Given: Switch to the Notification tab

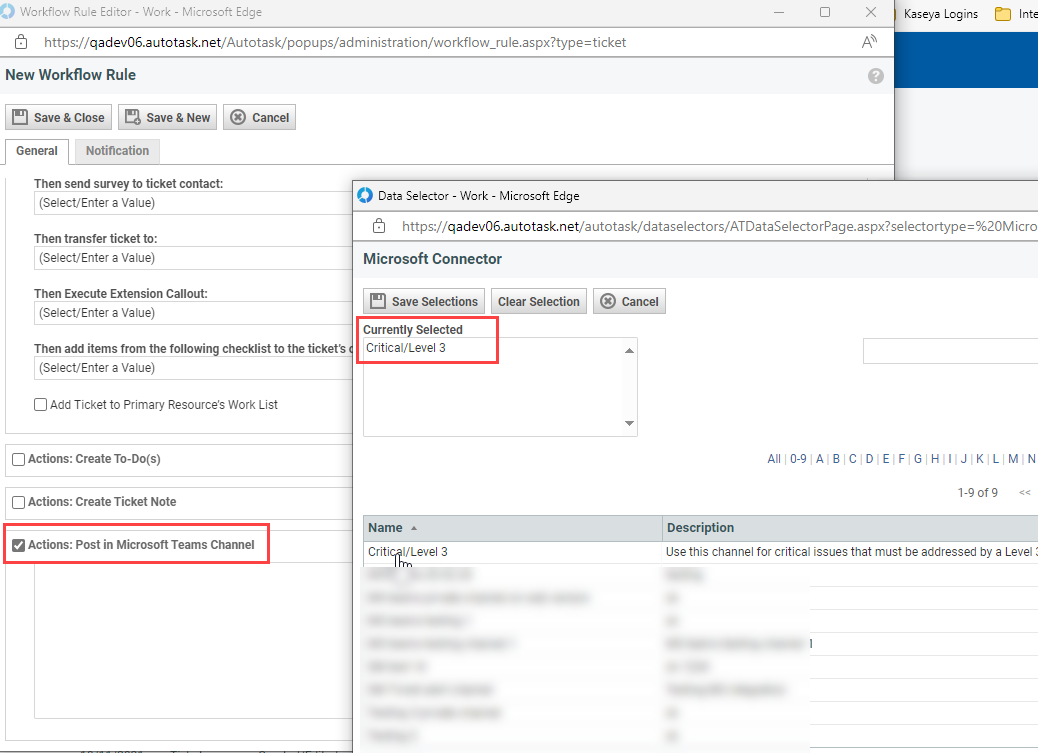Looking at the screenshot, I should click(x=117, y=151).
